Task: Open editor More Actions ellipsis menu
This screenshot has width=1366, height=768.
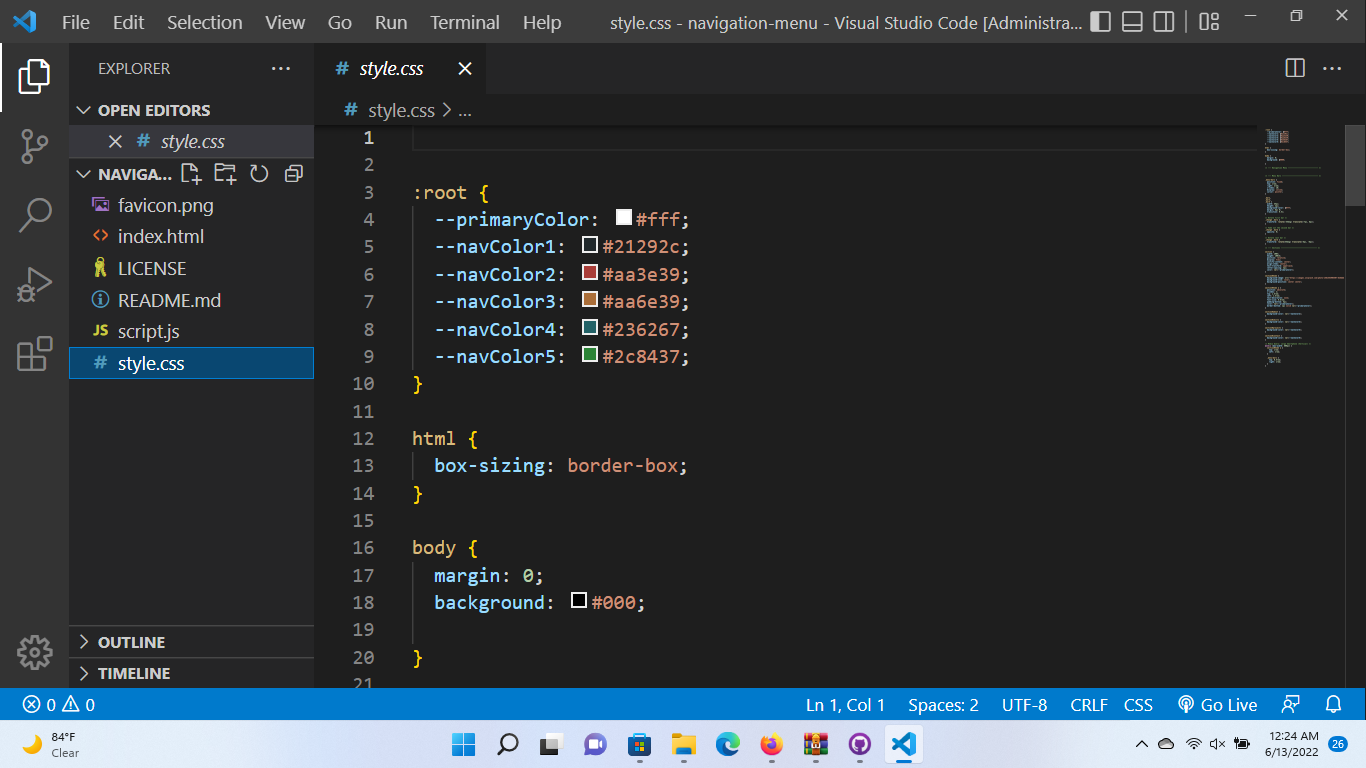Action: [x=1332, y=68]
